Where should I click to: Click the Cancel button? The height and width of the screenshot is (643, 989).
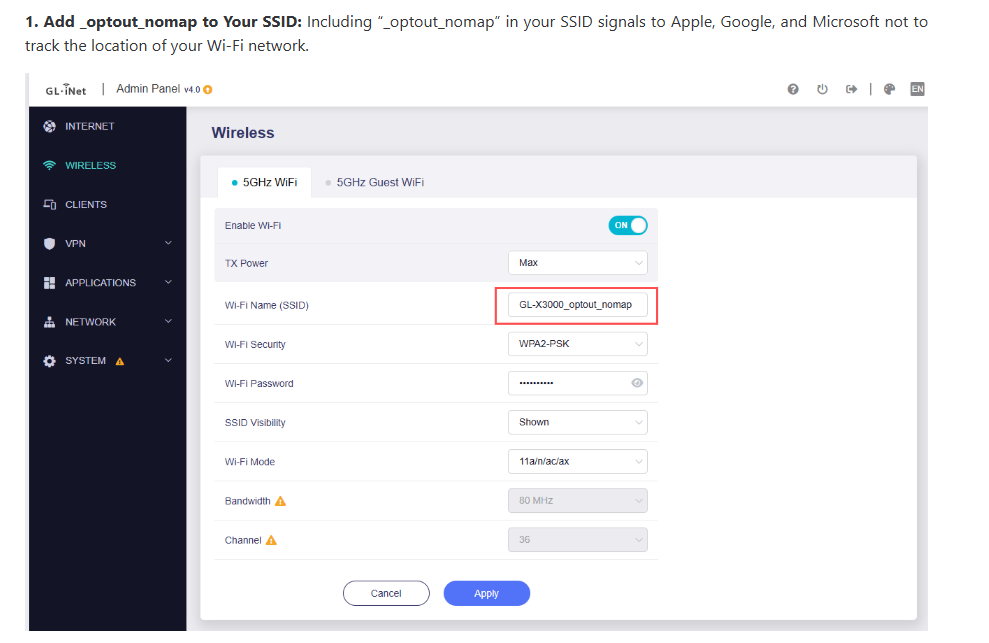point(386,593)
